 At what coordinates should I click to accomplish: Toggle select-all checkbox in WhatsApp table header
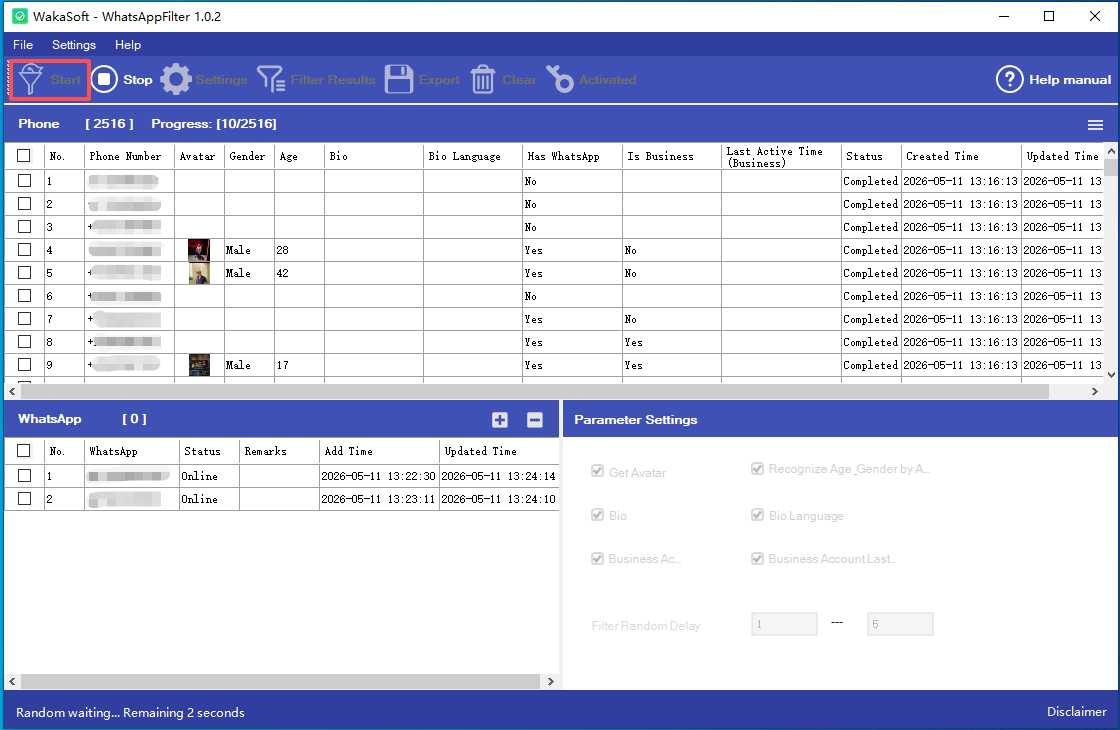(x=24, y=451)
